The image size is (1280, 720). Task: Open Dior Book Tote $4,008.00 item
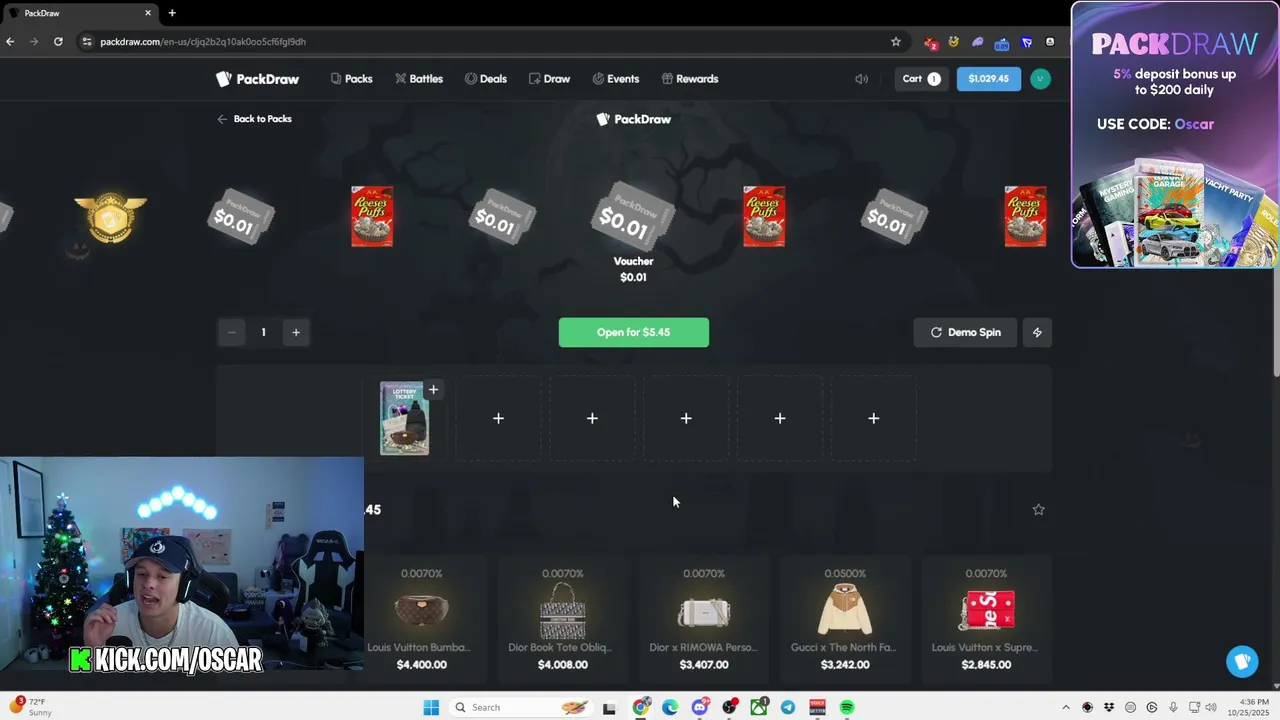coord(562,618)
